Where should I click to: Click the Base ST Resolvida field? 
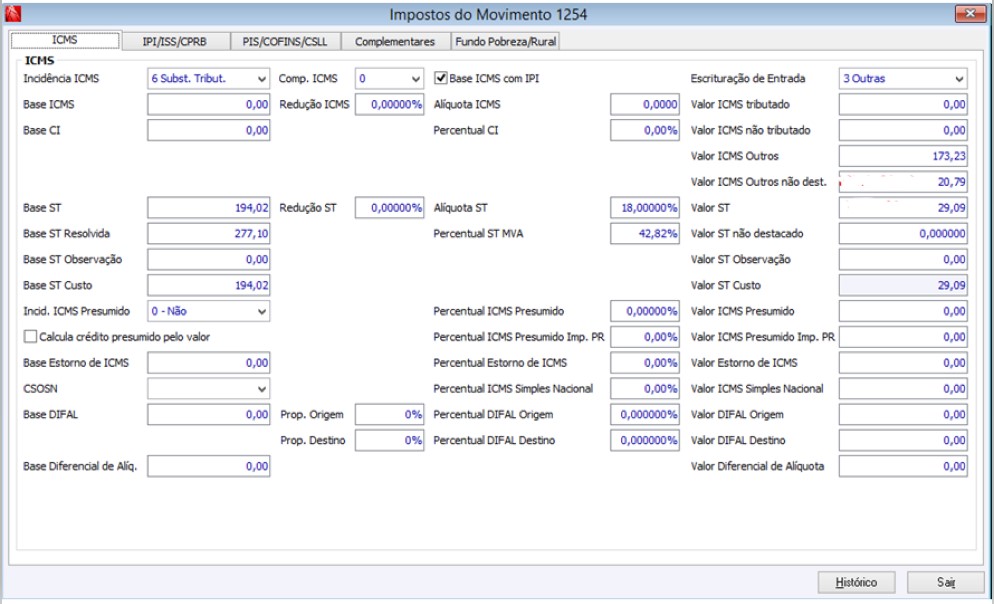point(209,234)
